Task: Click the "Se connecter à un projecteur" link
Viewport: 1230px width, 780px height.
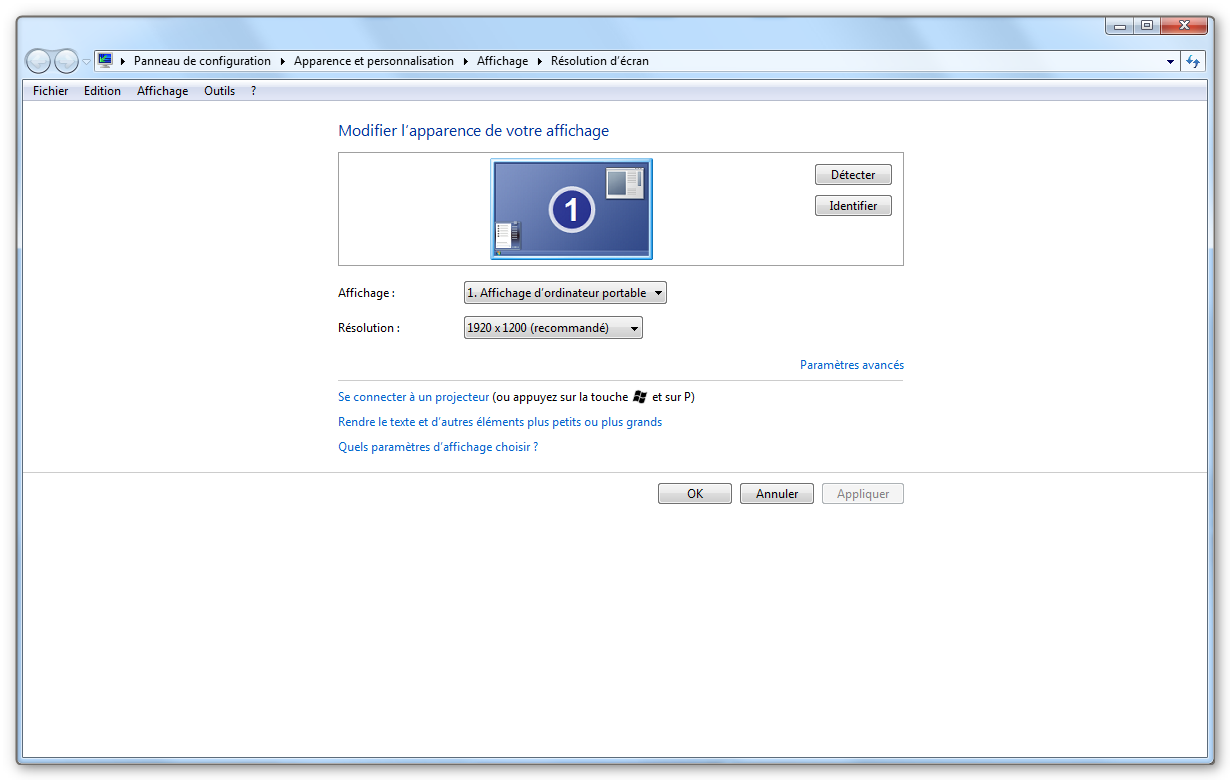Action: point(414,397)
